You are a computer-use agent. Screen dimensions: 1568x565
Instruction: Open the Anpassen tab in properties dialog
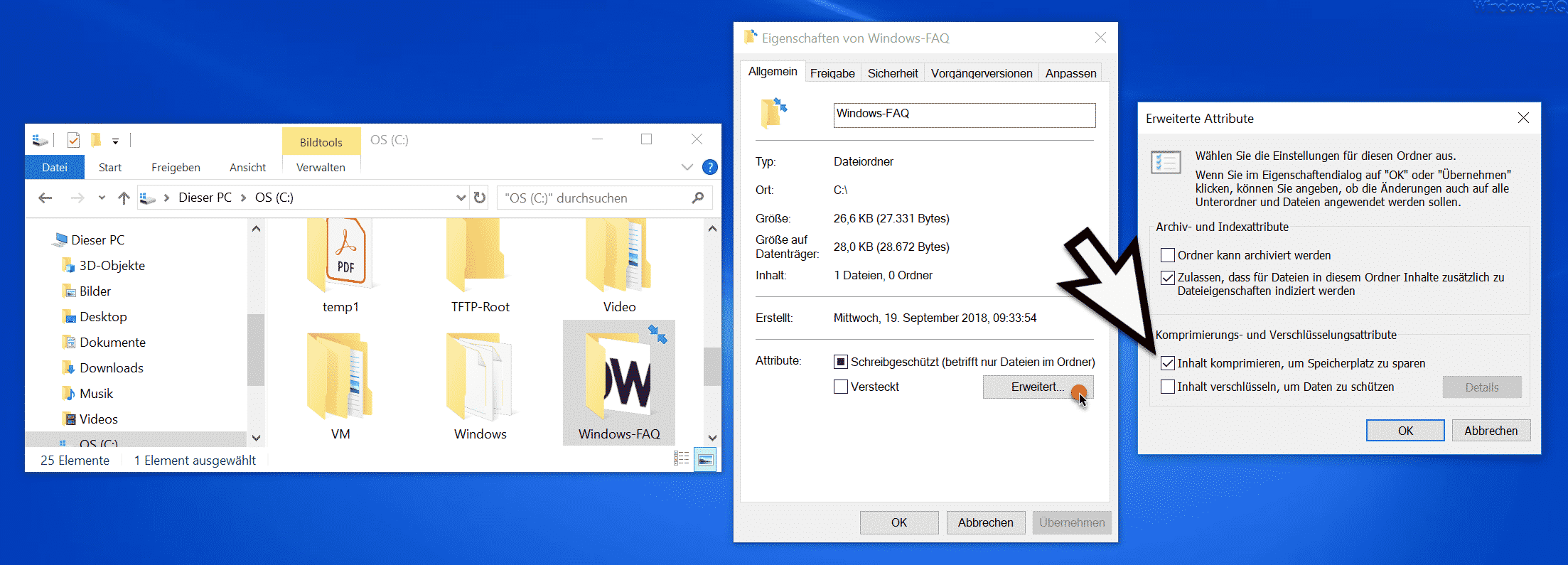tap(1070, 73)
